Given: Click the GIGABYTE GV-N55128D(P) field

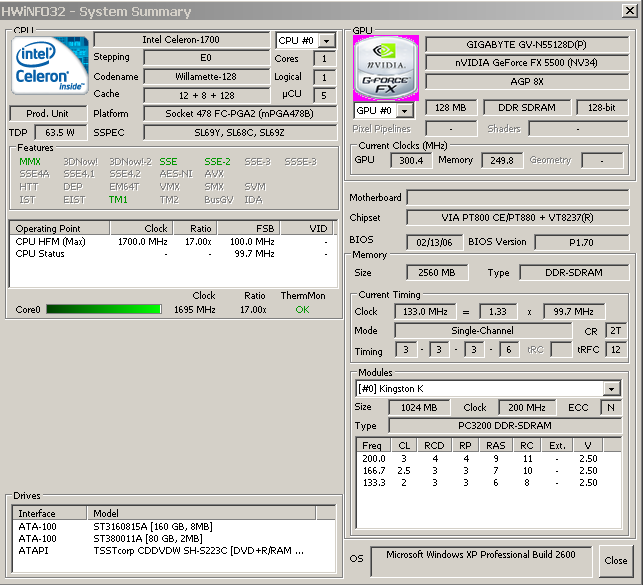Looking at the screenshot, I should point(527,45).
